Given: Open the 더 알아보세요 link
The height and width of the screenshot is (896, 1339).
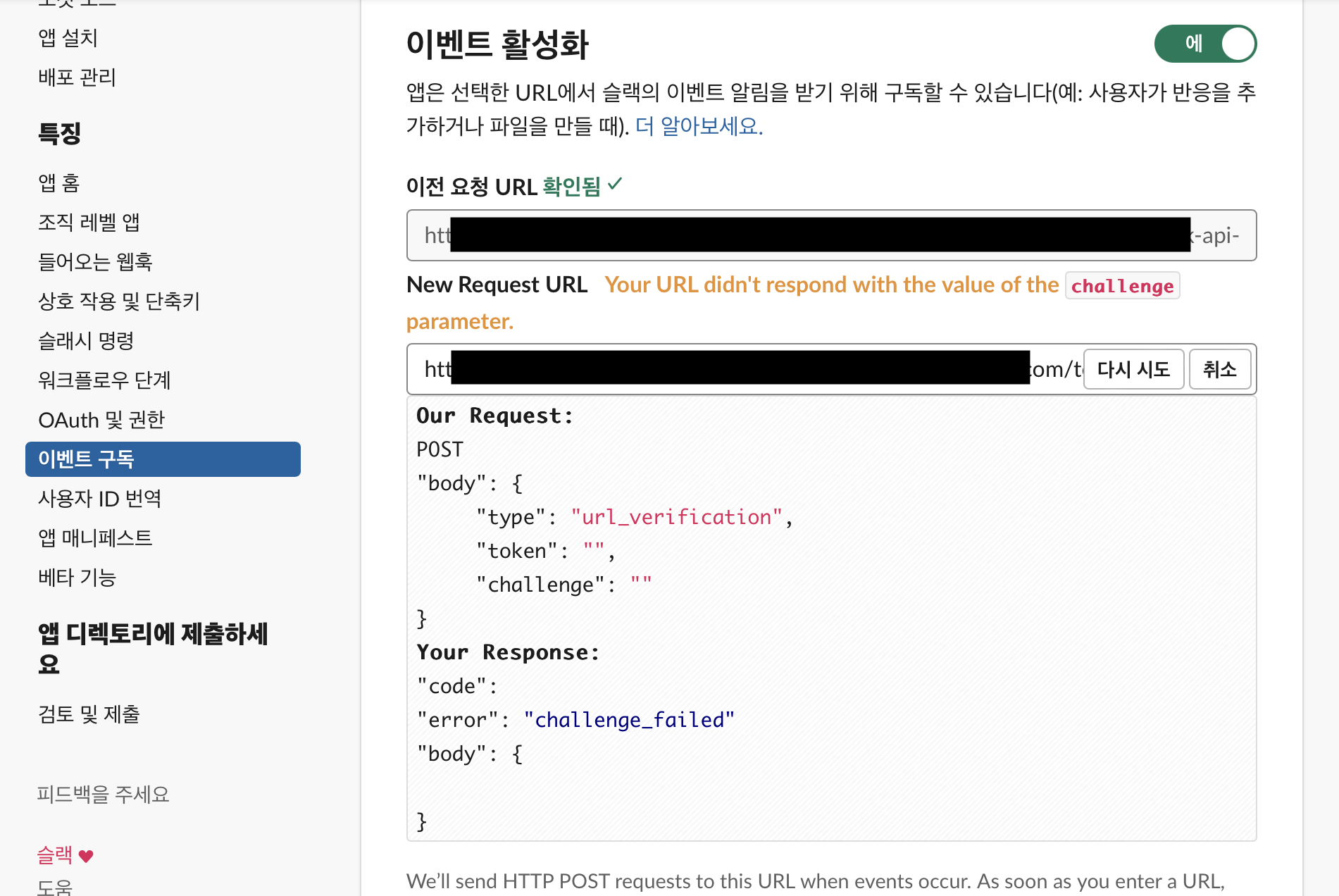Looking at the screenshot, I should coord(699,126).
